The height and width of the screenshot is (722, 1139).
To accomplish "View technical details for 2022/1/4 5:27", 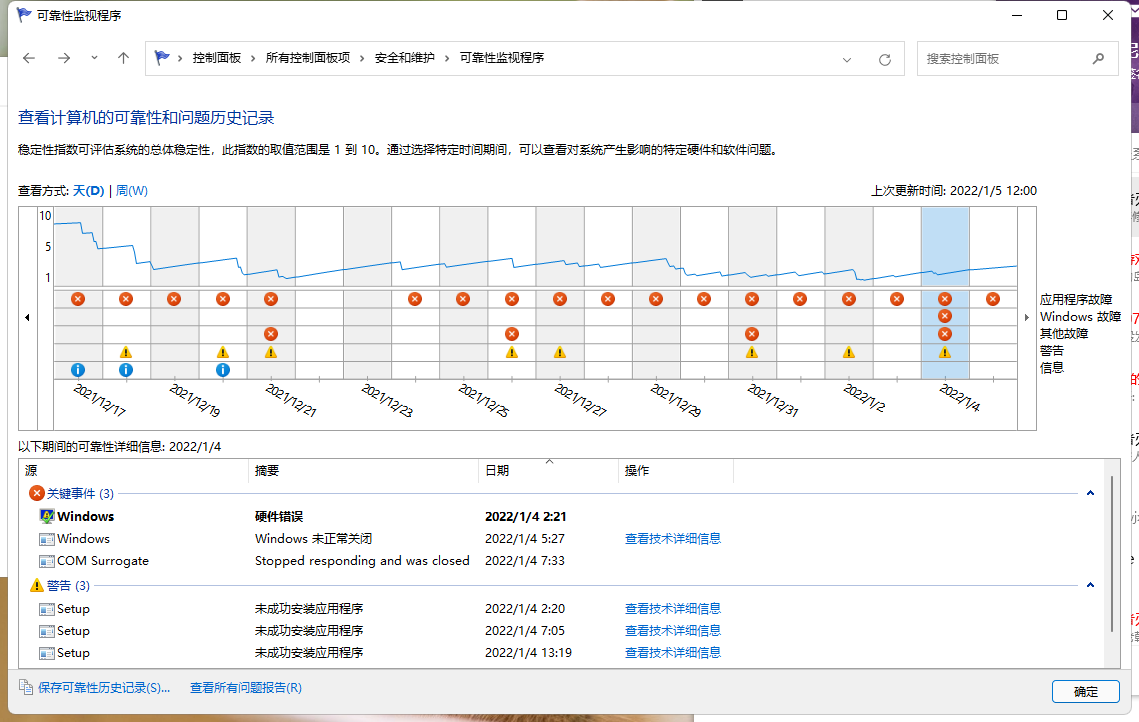I will (673, 539).
